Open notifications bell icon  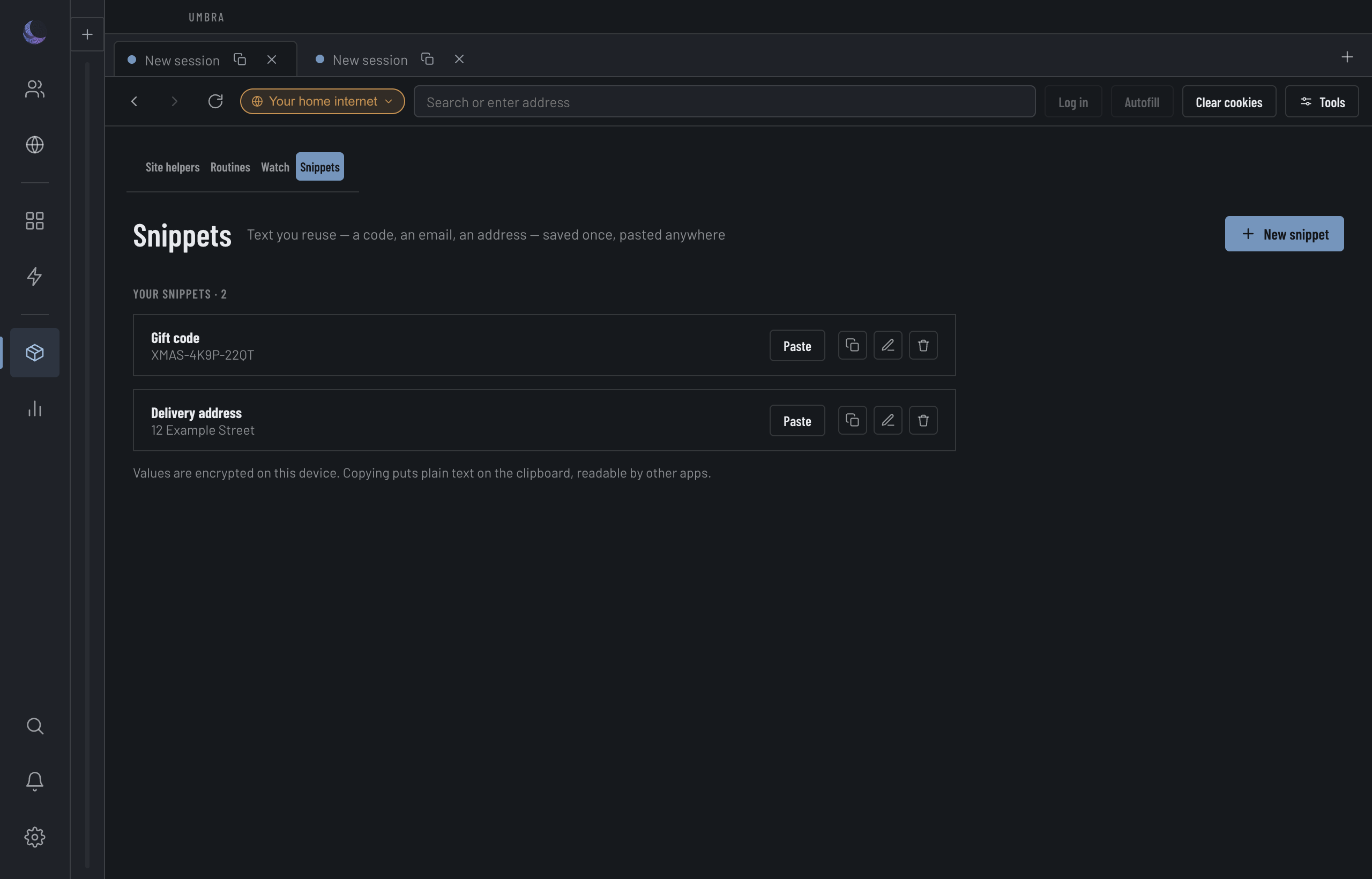[x=35, y=781]
